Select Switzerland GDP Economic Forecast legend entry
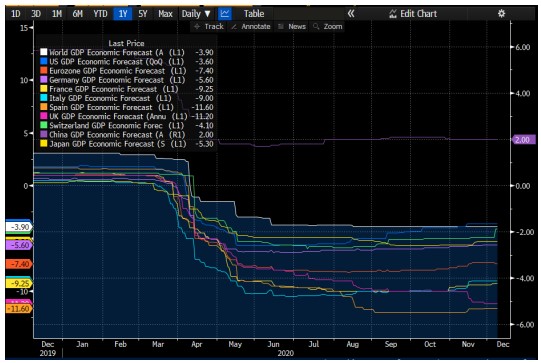Screen dimensions: 541x363 tap(127, 126)
